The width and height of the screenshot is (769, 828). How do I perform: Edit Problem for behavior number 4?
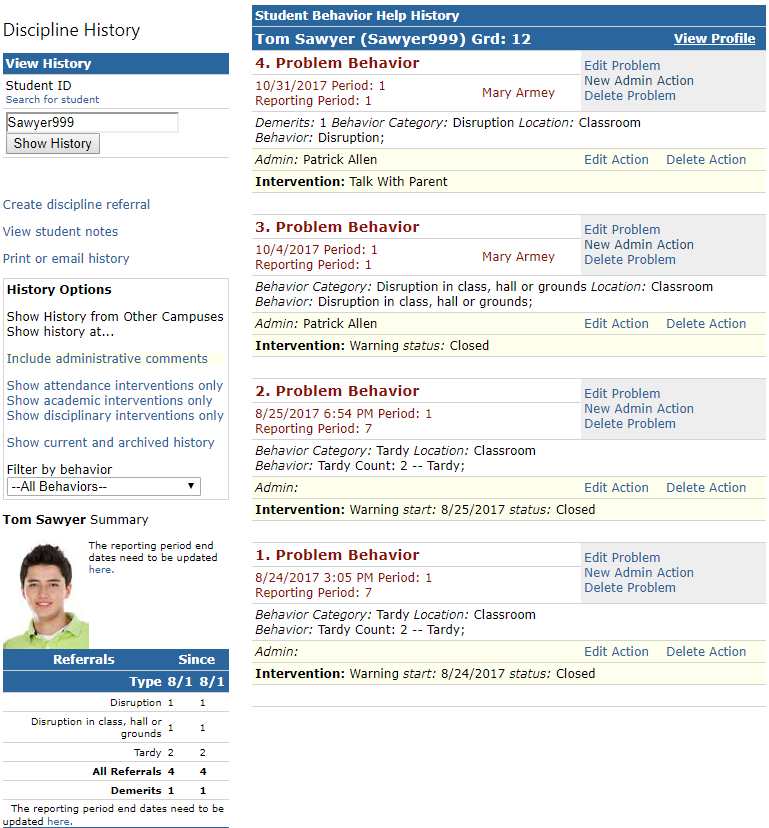click(x=622, y=65)
